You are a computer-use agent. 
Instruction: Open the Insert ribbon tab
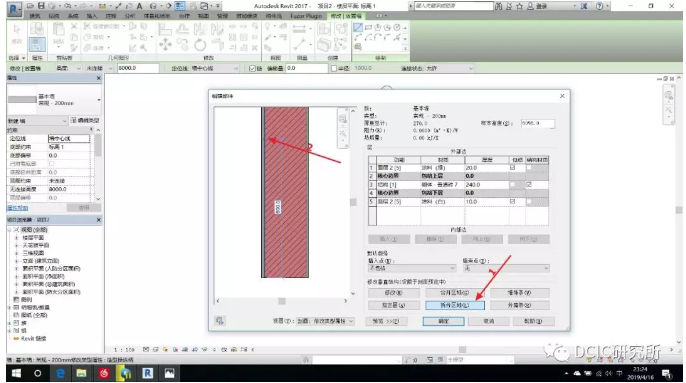click(91, 16)
